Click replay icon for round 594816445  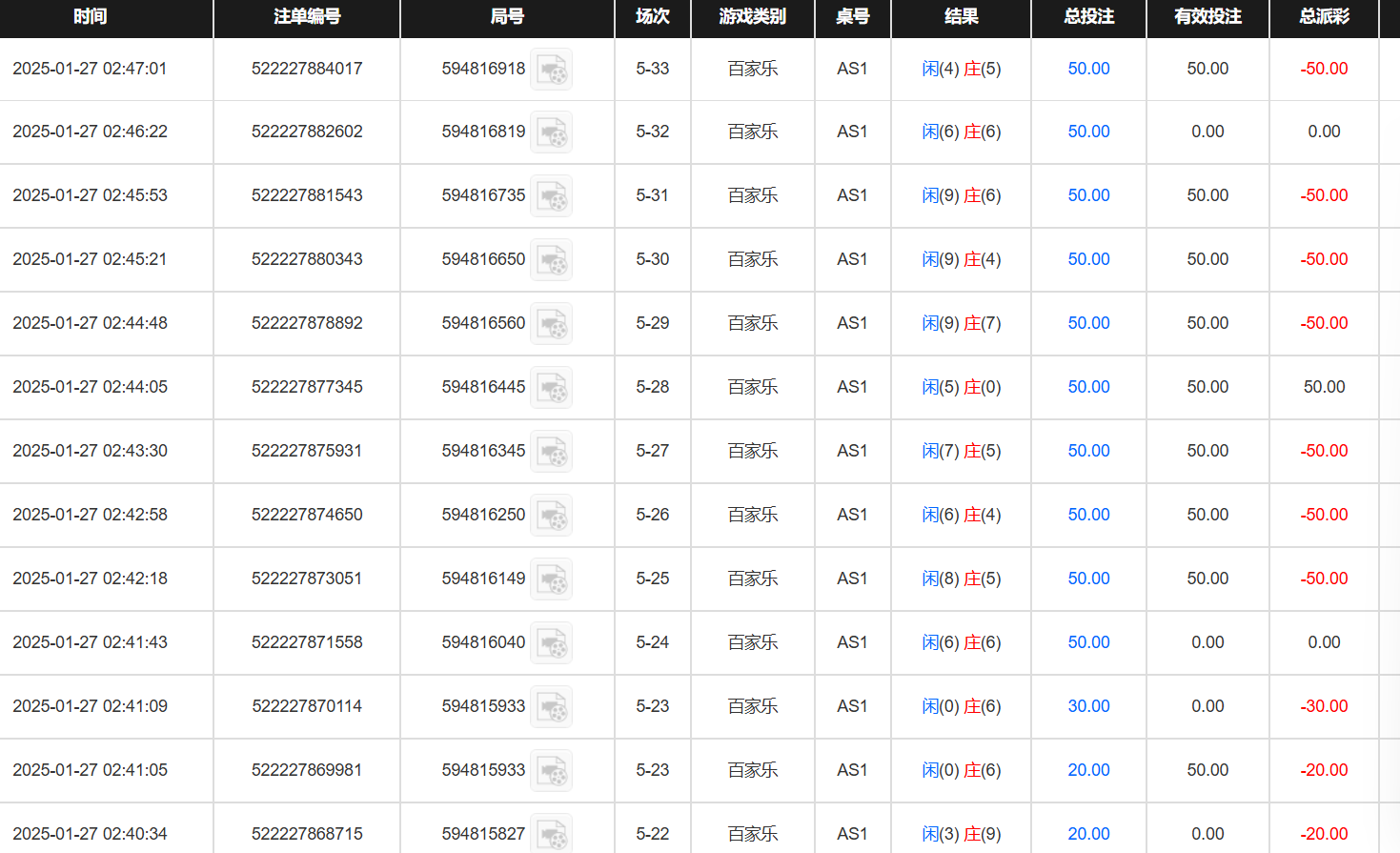click(551, 388)
